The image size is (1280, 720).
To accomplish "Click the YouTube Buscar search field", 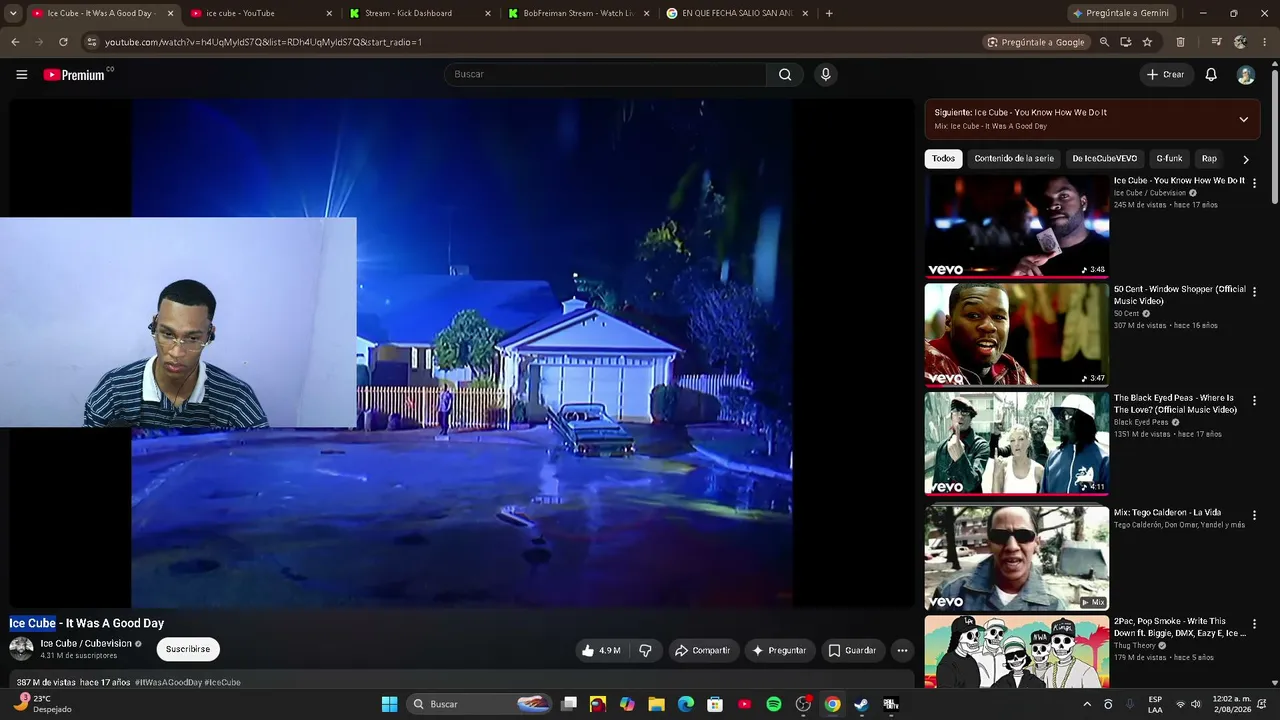I will click(x=605, y=75).
